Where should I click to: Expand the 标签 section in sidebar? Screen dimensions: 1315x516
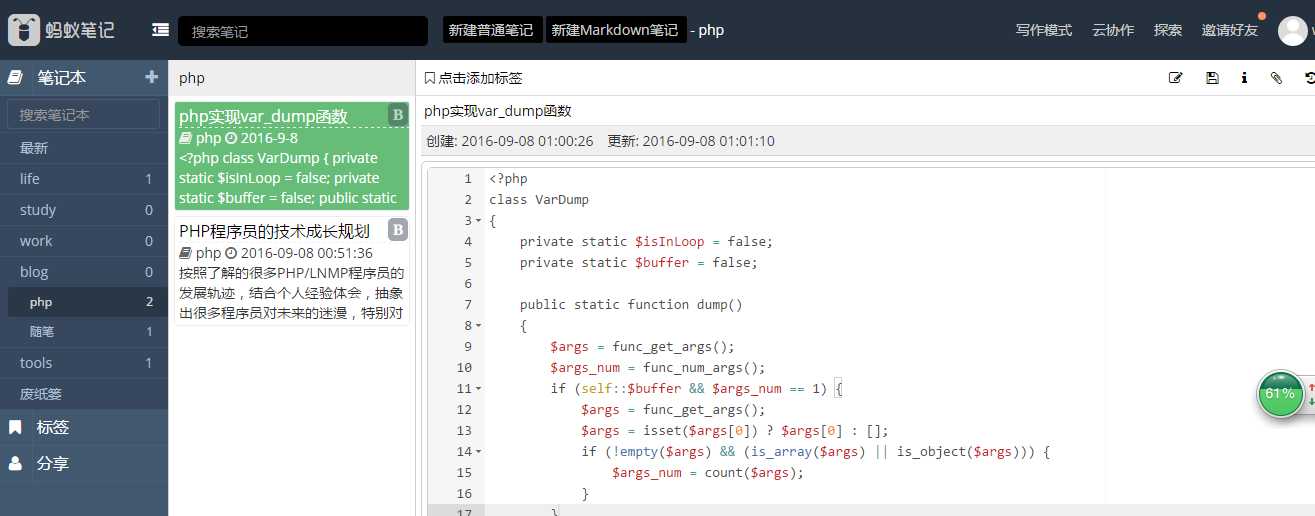click(x=84, y=427)
